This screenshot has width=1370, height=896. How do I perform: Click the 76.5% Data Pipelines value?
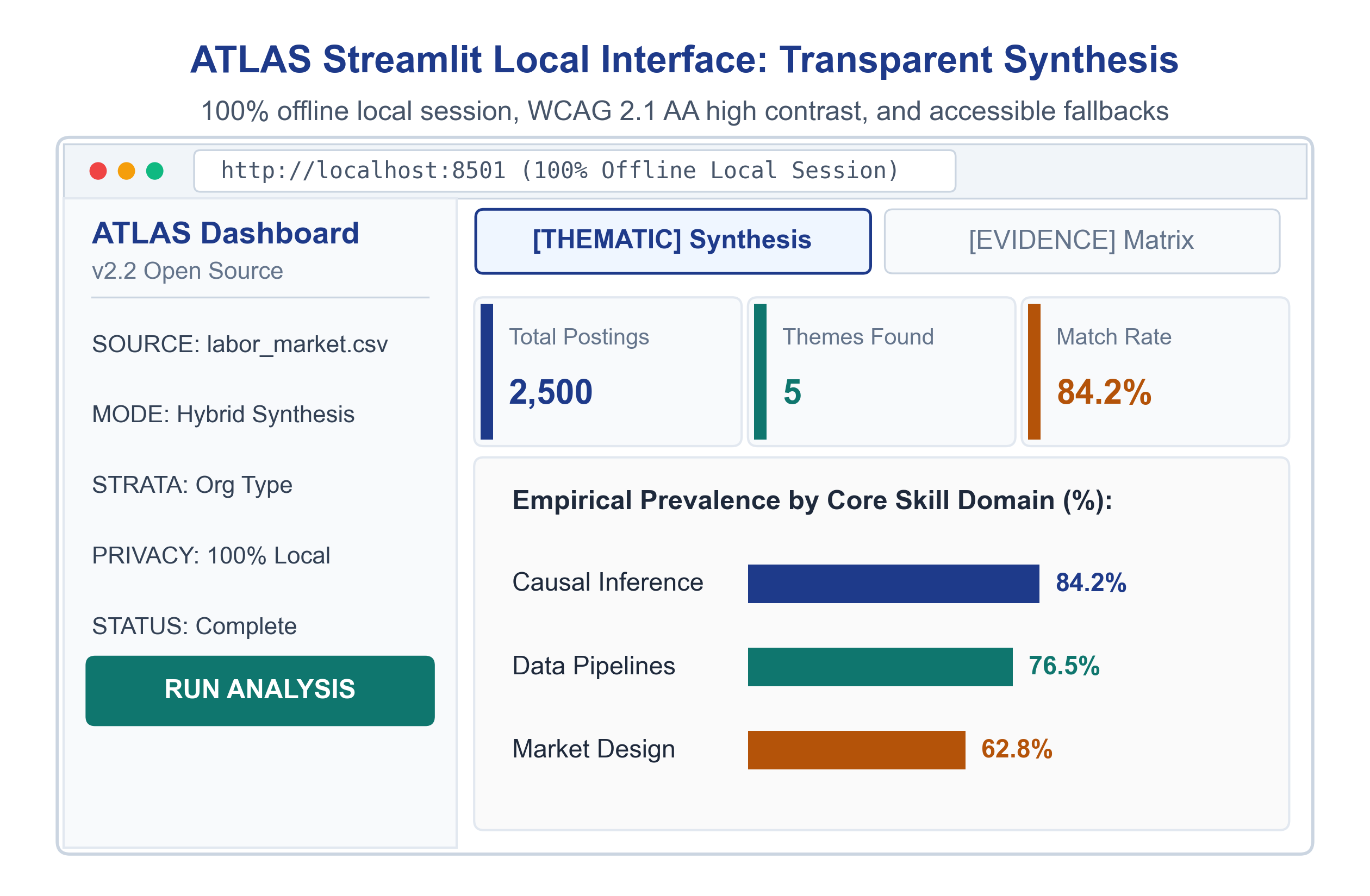(1064, 666)
